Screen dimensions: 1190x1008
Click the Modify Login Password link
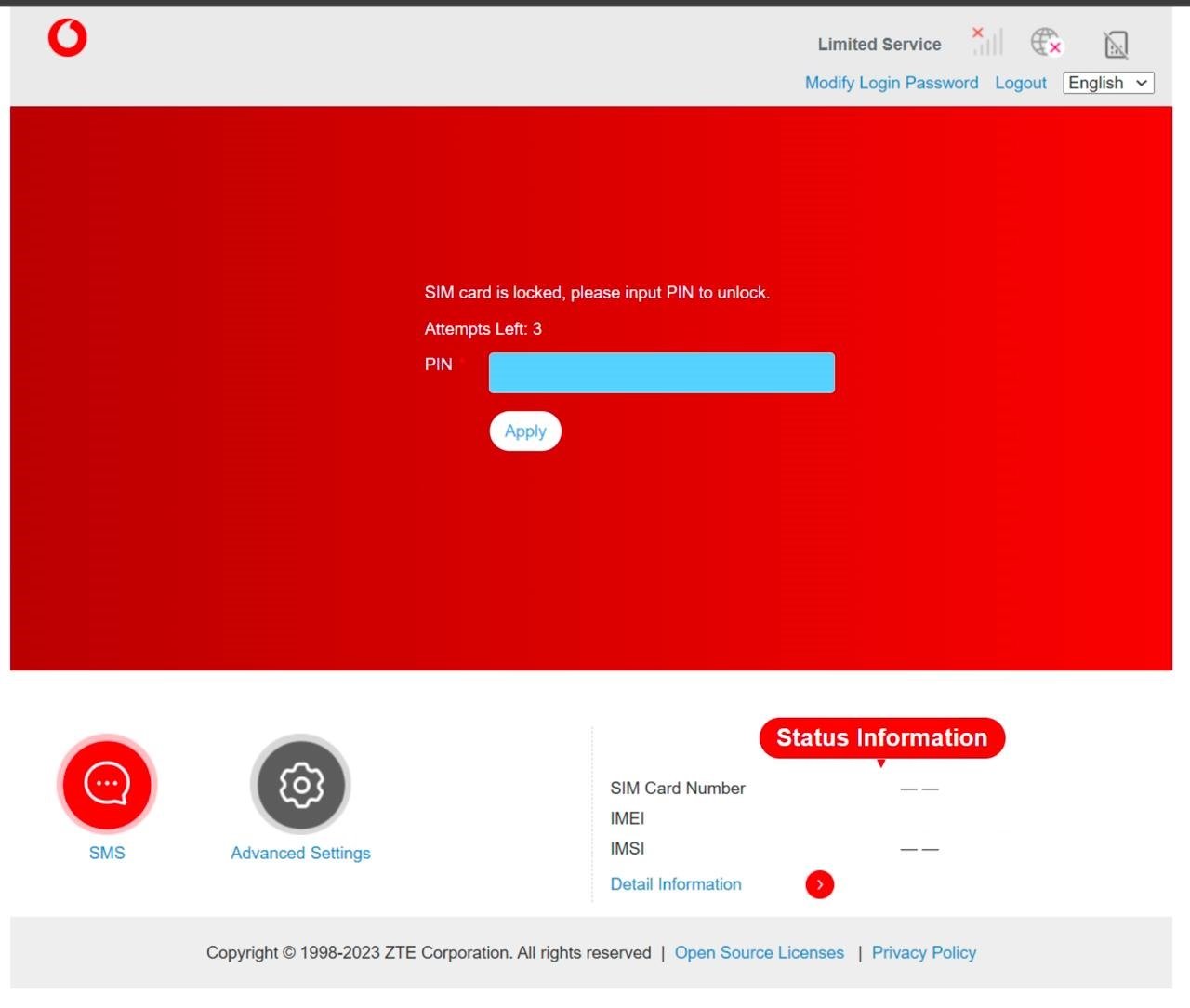(x=891, y=83)
